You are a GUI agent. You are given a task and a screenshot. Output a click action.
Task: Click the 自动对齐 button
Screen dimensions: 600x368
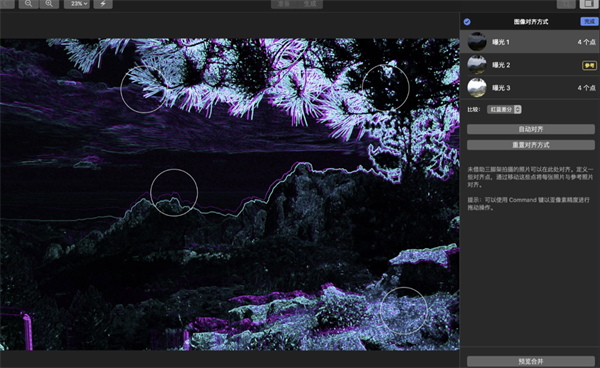click(x=531, y=129)
